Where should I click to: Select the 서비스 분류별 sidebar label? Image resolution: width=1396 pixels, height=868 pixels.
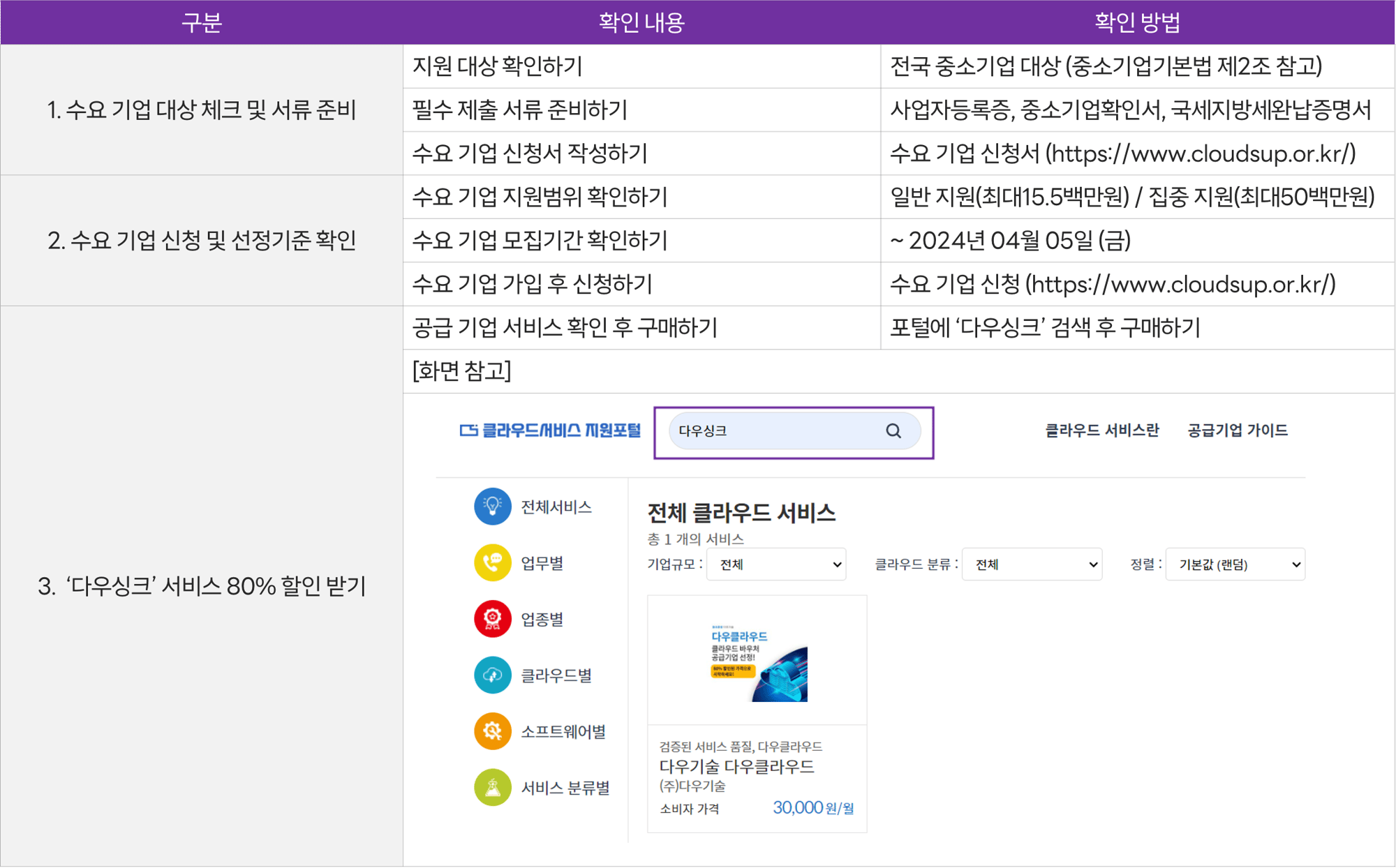[565, 788]
